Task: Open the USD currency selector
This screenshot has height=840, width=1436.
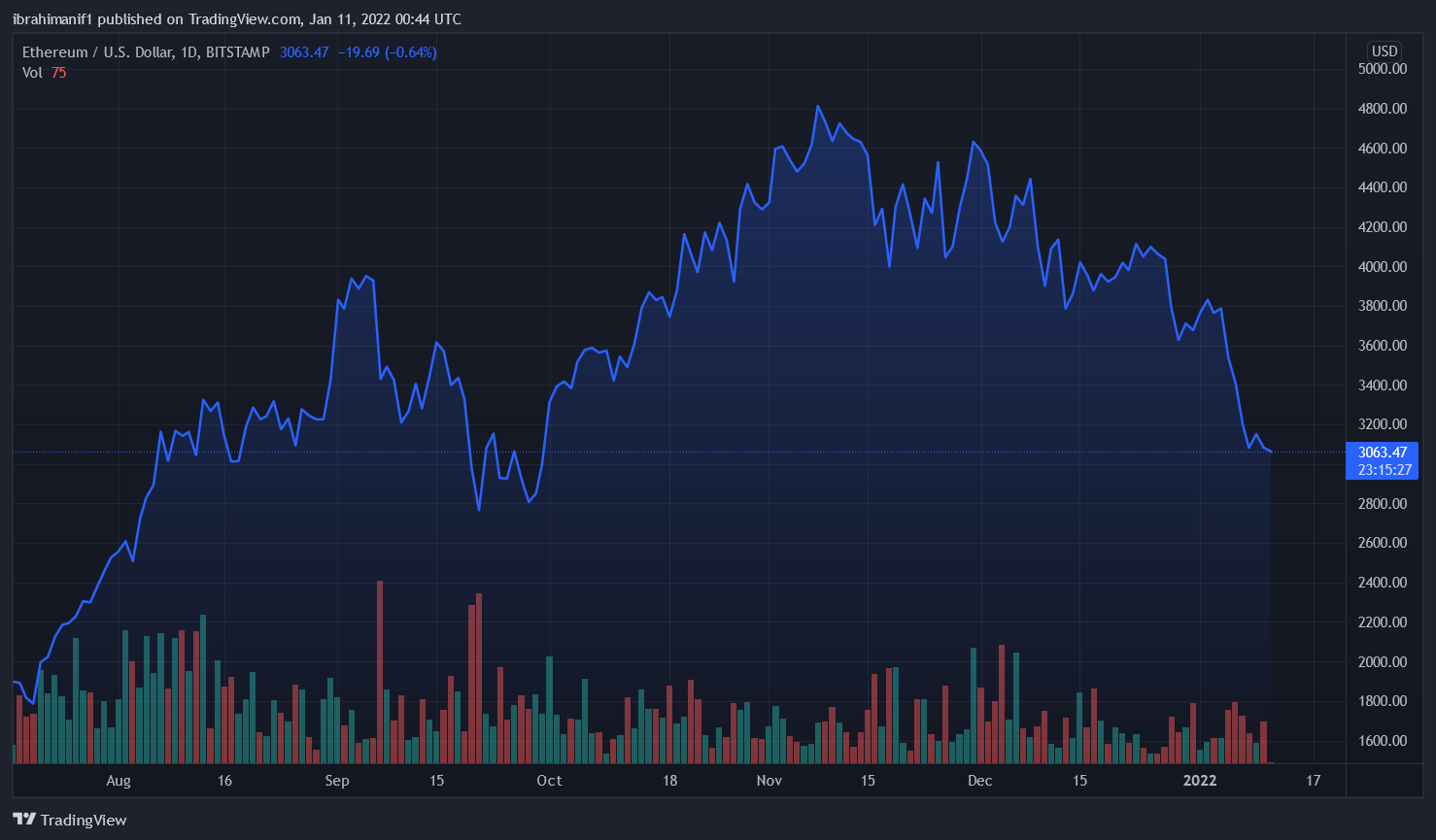Action: click(1384, 51)
